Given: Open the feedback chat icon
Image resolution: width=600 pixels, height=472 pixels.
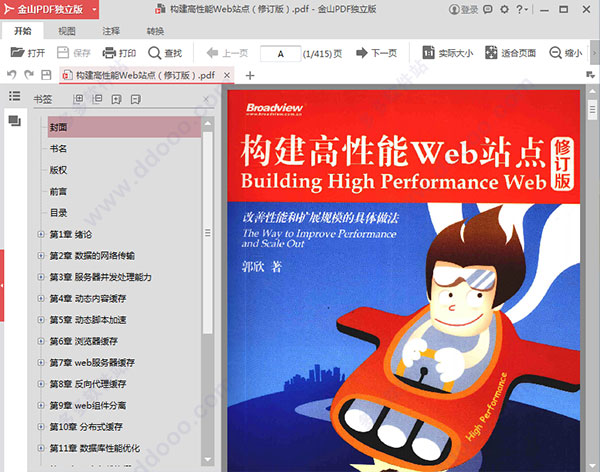Looking at the screenshot, I should 488,9.
